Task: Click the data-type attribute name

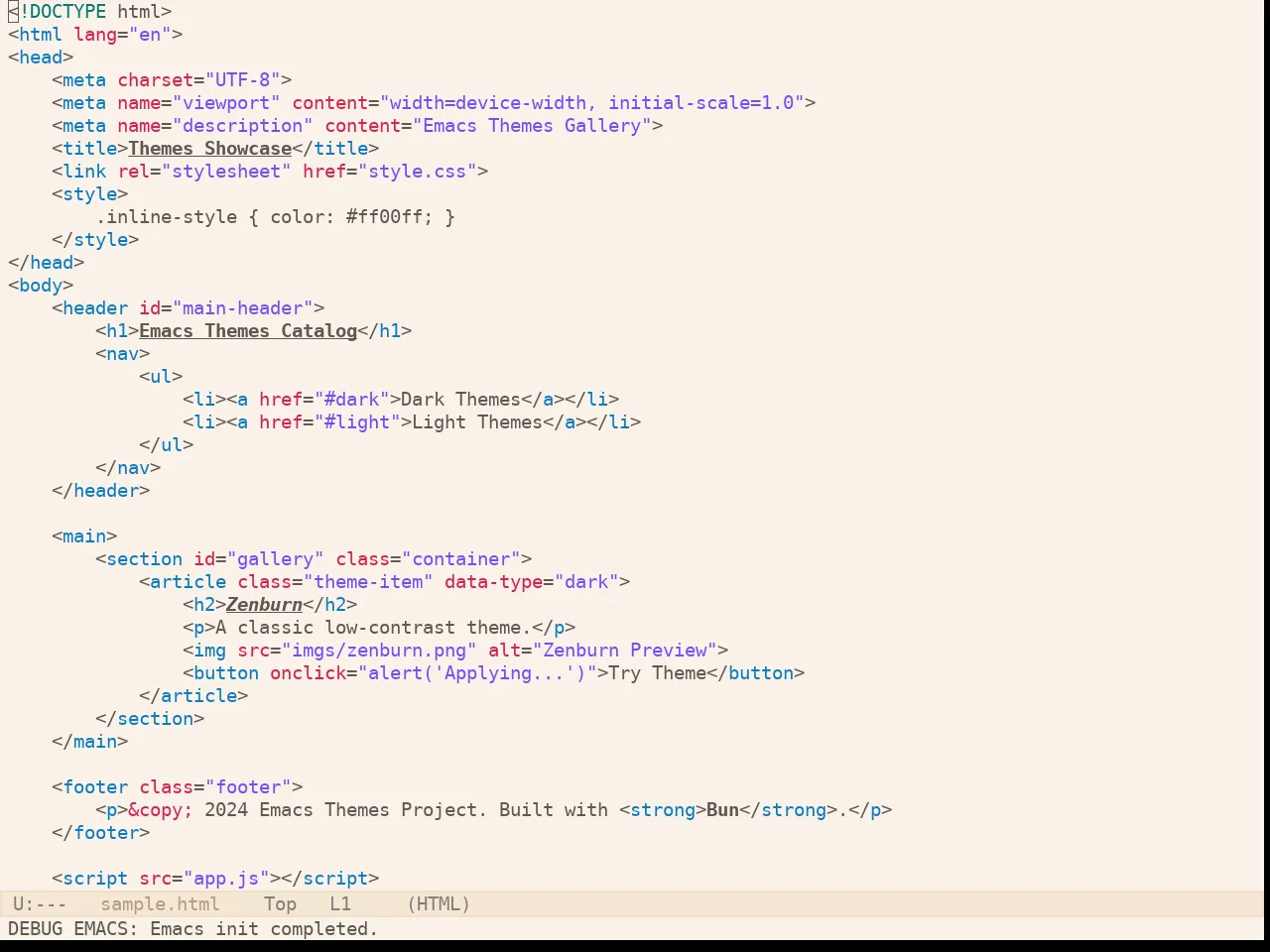Action: pos(494,582)
